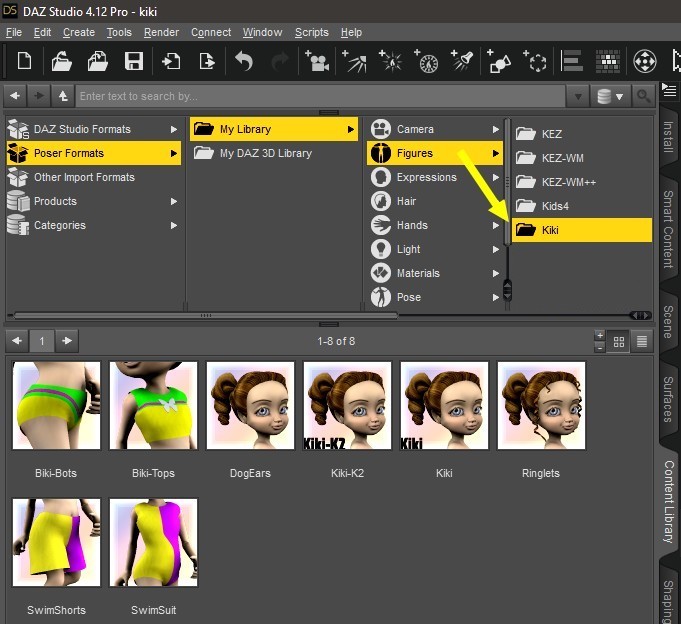This screenshot has width=681, height=624.
Task: Click the Import file icon
Action: click(x=171, y=61)
